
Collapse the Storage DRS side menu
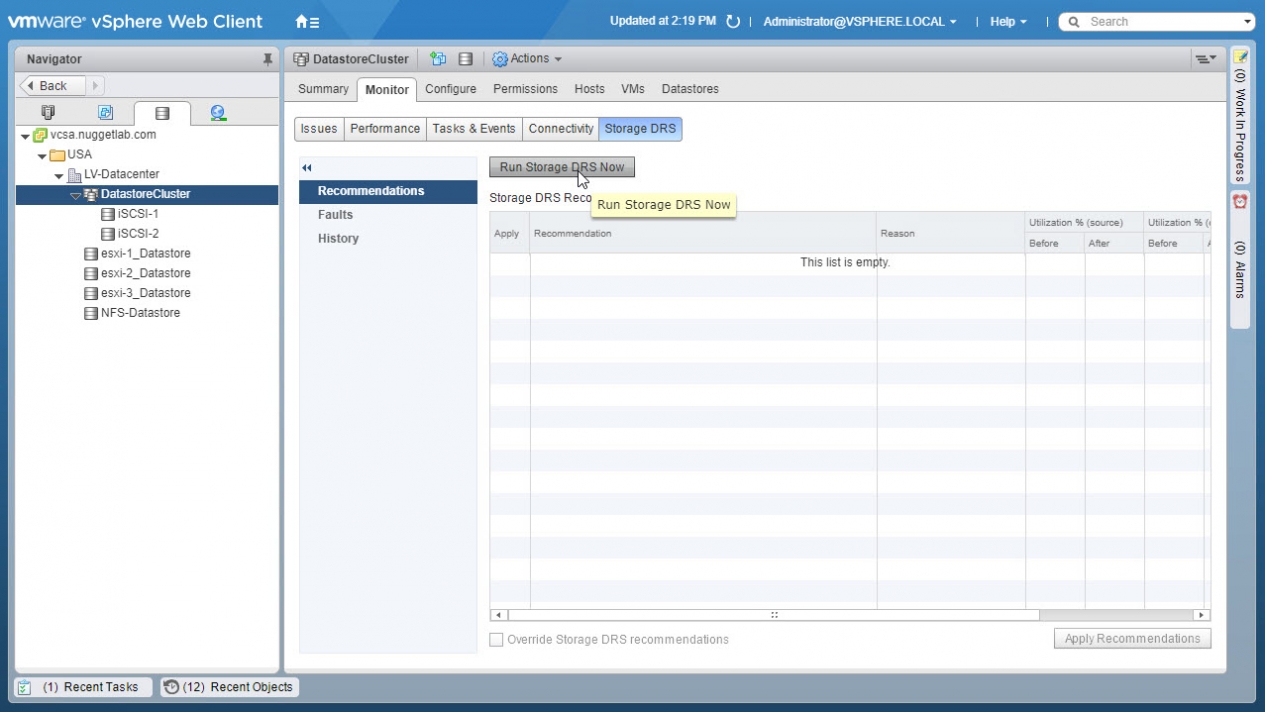point(307,168)
